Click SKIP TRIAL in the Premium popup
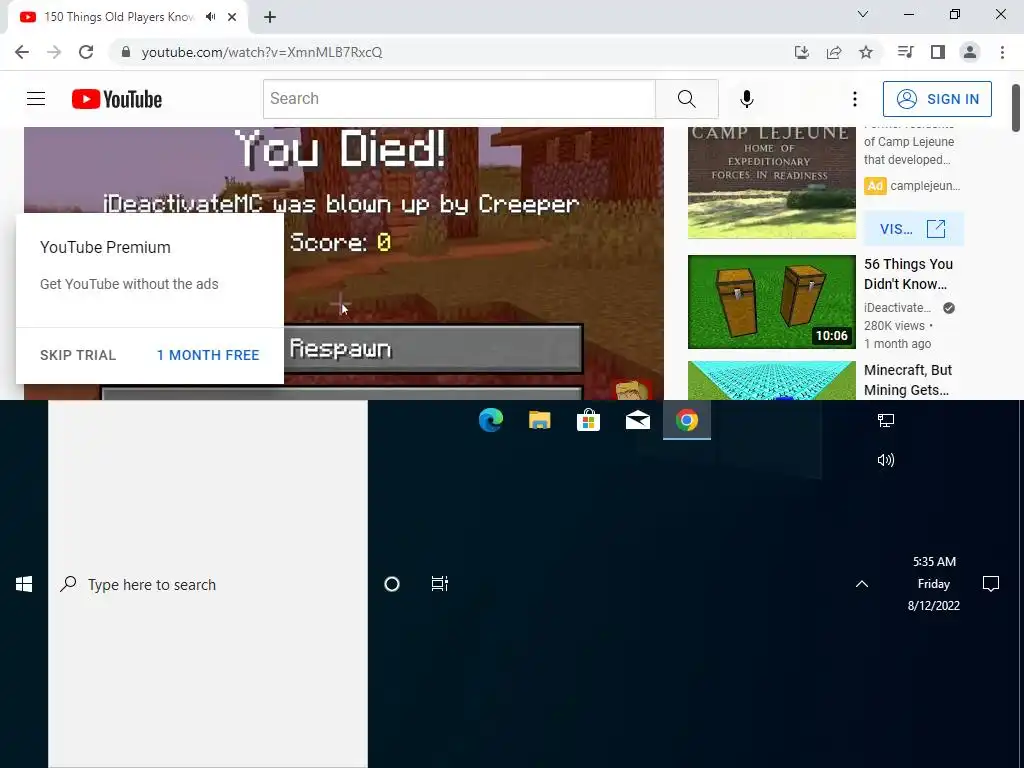Screen dimensions: 1024x768 pos(78,355)
